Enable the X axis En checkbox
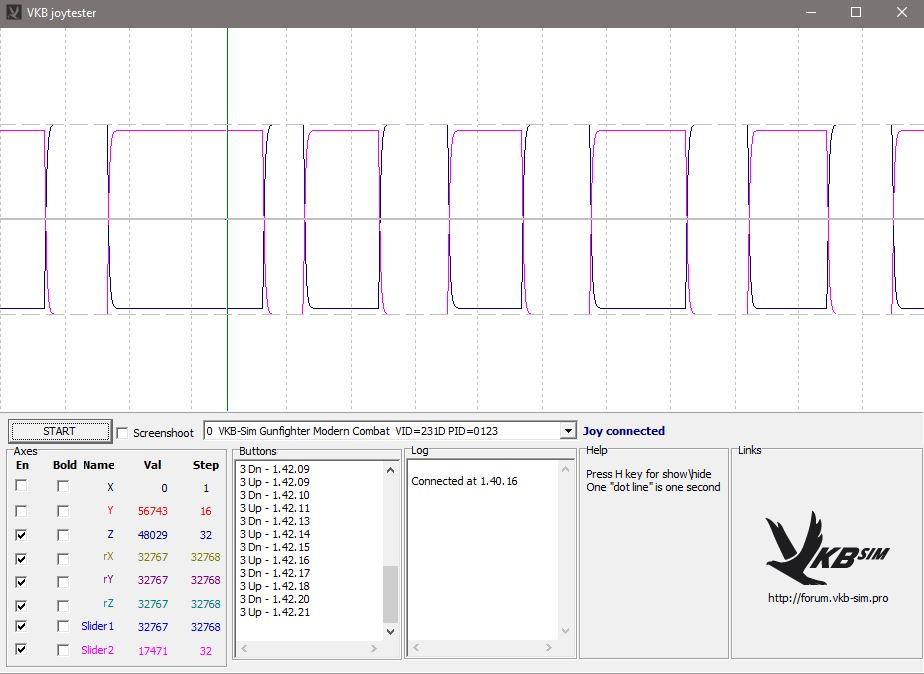 click(21, 487)
